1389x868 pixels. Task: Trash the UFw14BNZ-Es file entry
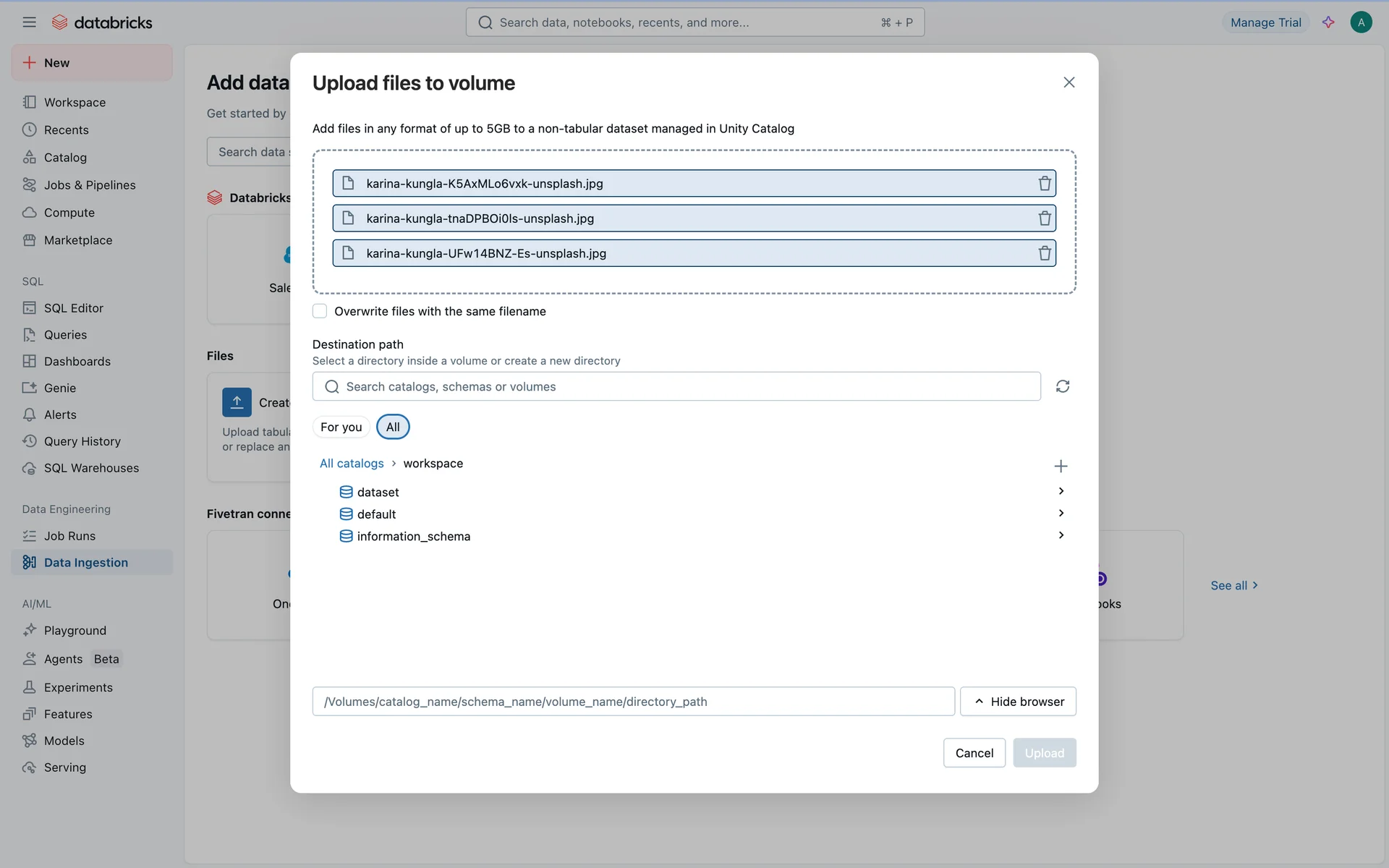pyautogui.click(x=1044, y=253)
